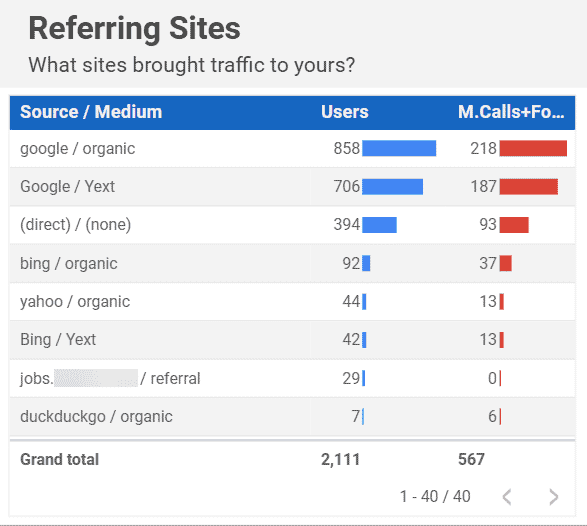Select the google / organic row

(292, 149)
